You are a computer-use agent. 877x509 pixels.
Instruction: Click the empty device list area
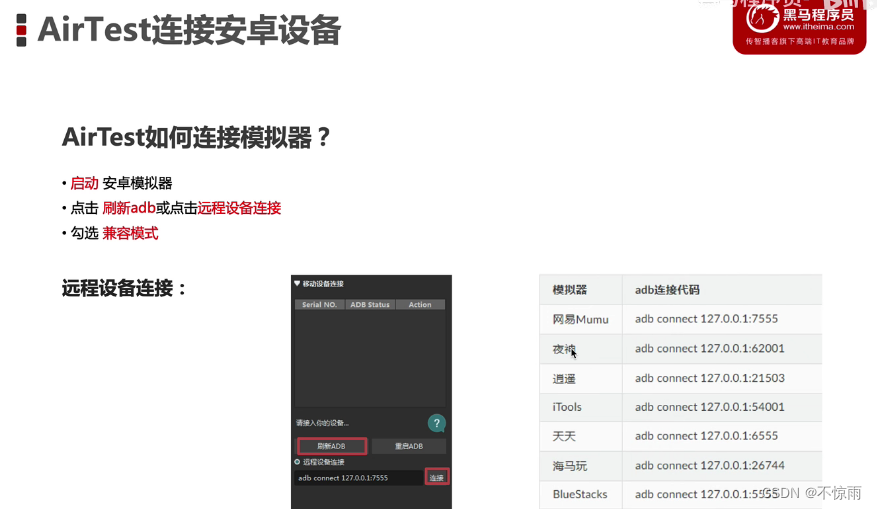click(370, 358)
